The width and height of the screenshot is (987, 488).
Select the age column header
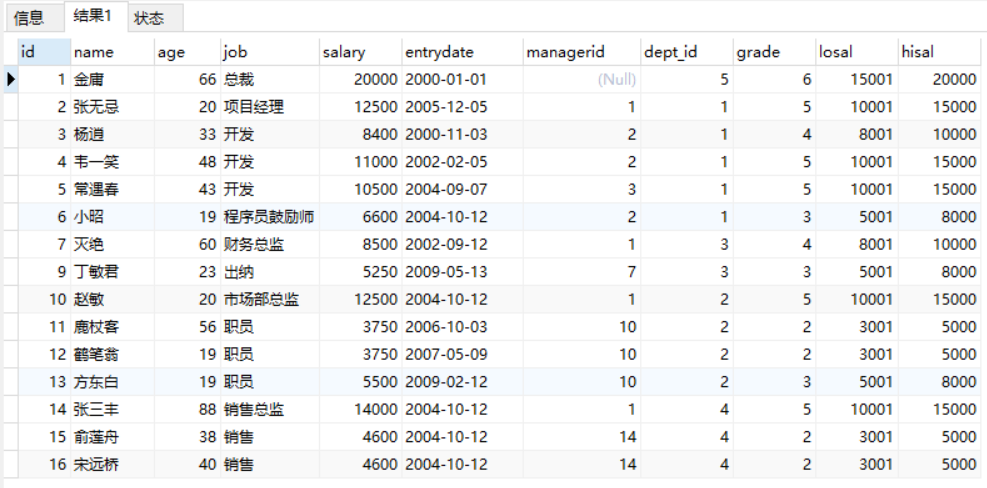(187, 52)
